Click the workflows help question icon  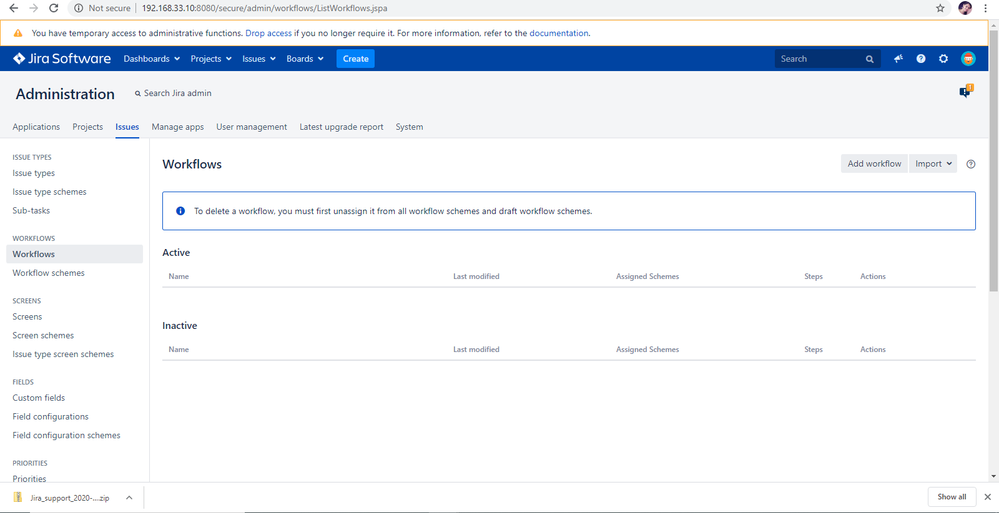971,164
